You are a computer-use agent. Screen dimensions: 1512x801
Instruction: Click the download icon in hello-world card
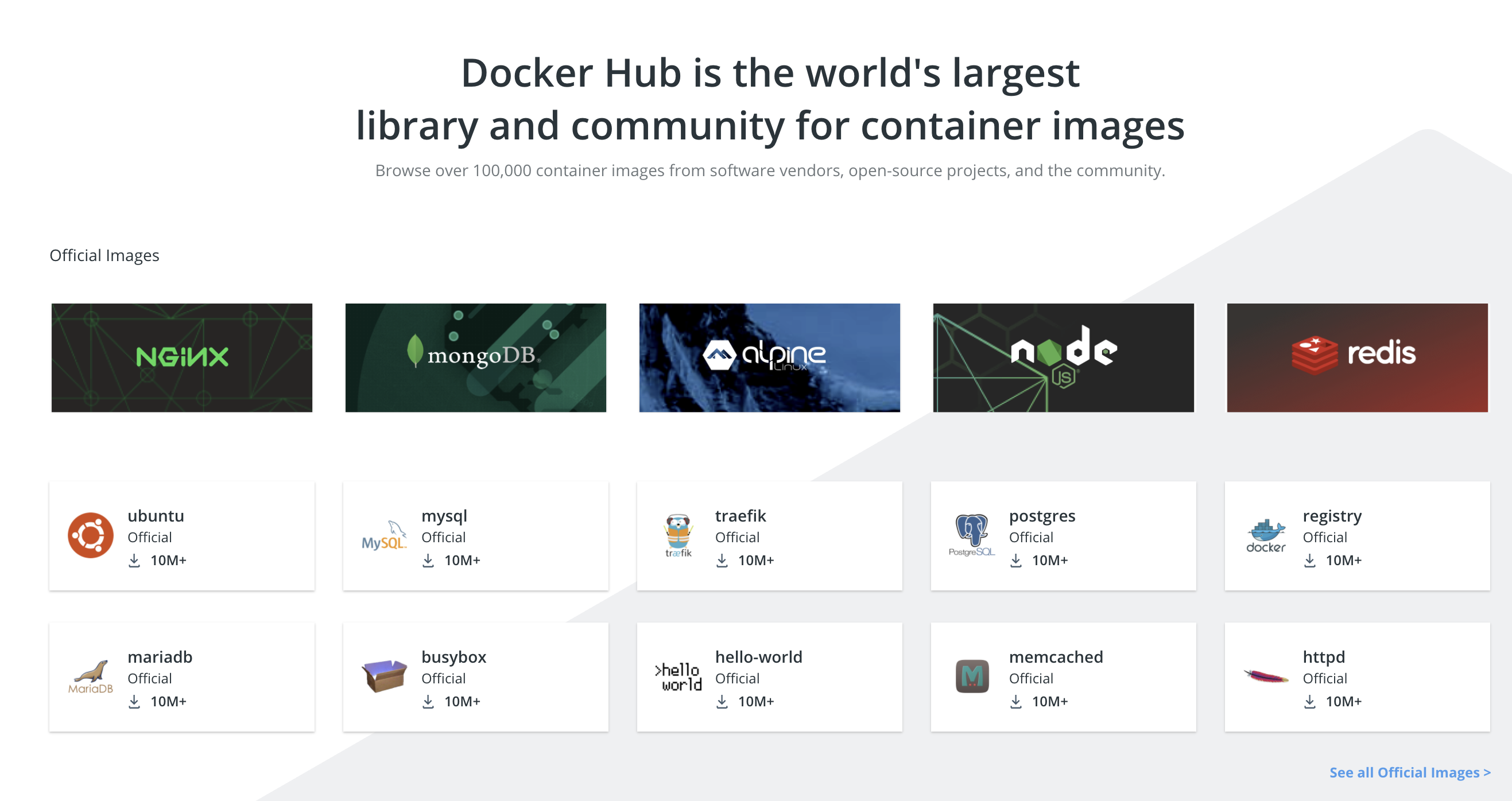click(x=722, y=702)
